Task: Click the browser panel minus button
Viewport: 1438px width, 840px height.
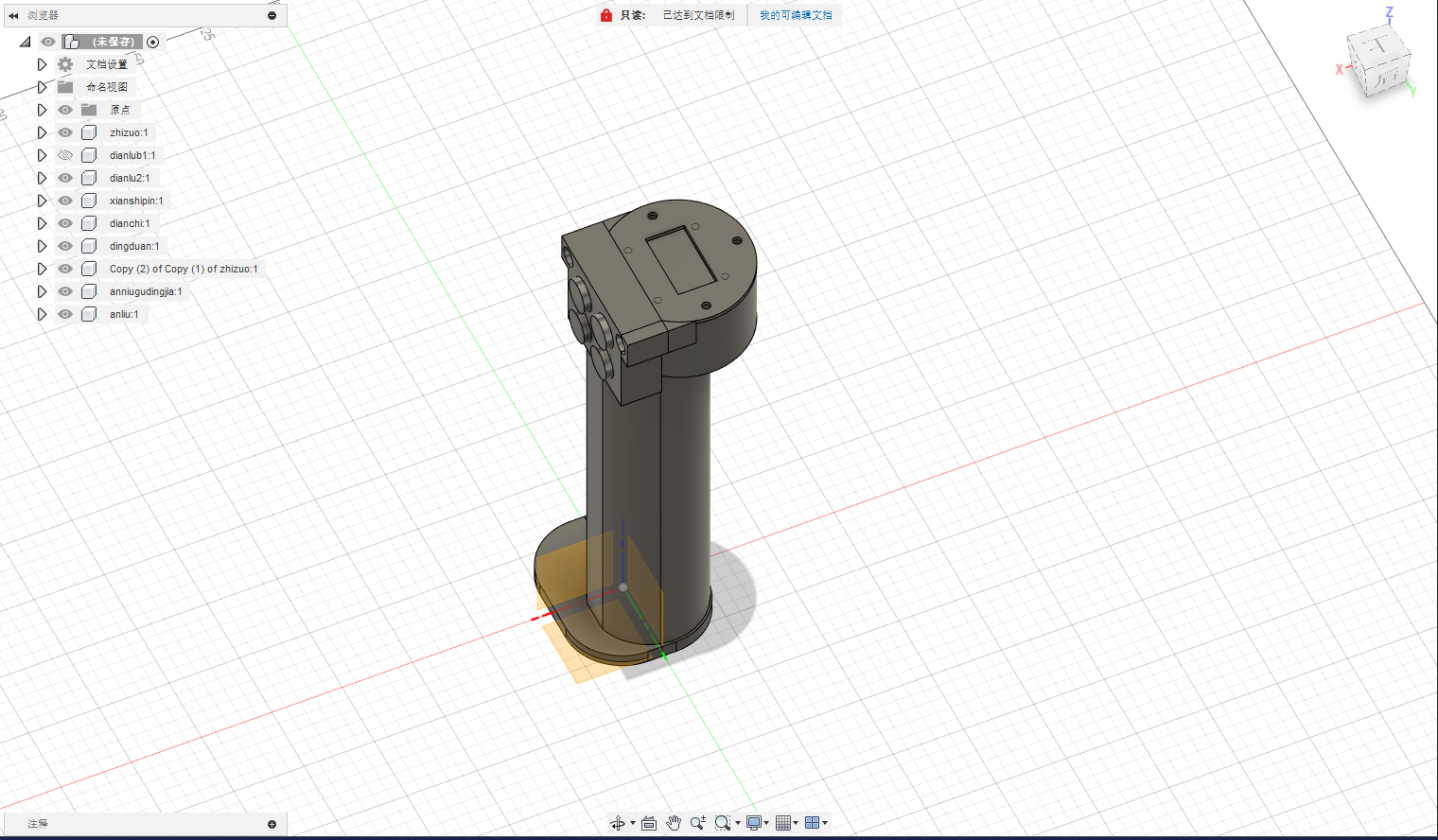Action: (272, 15)
